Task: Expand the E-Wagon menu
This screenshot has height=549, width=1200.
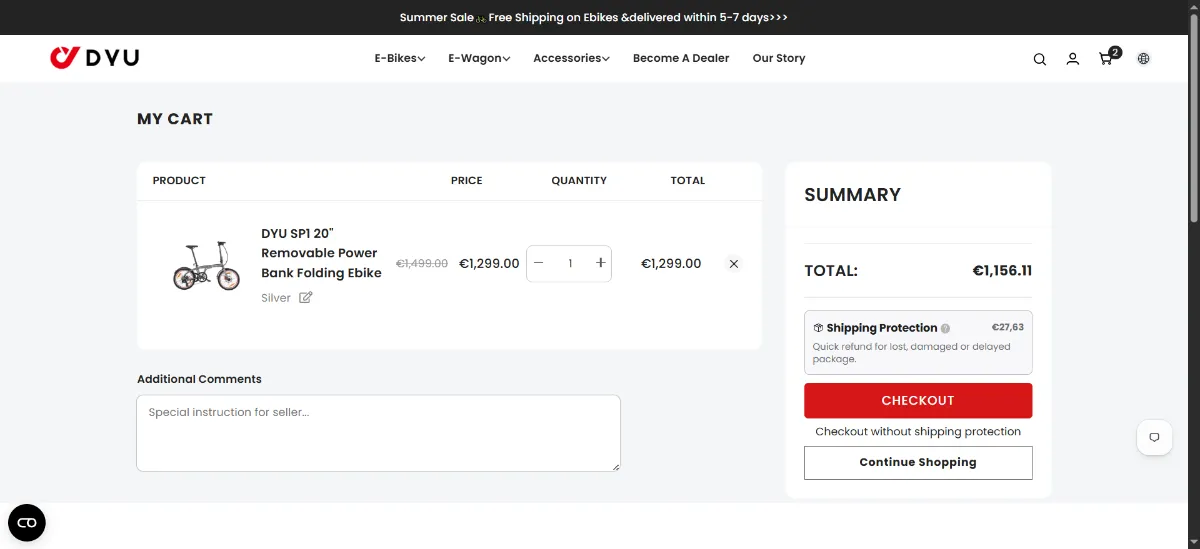Action: coord(479,58)
